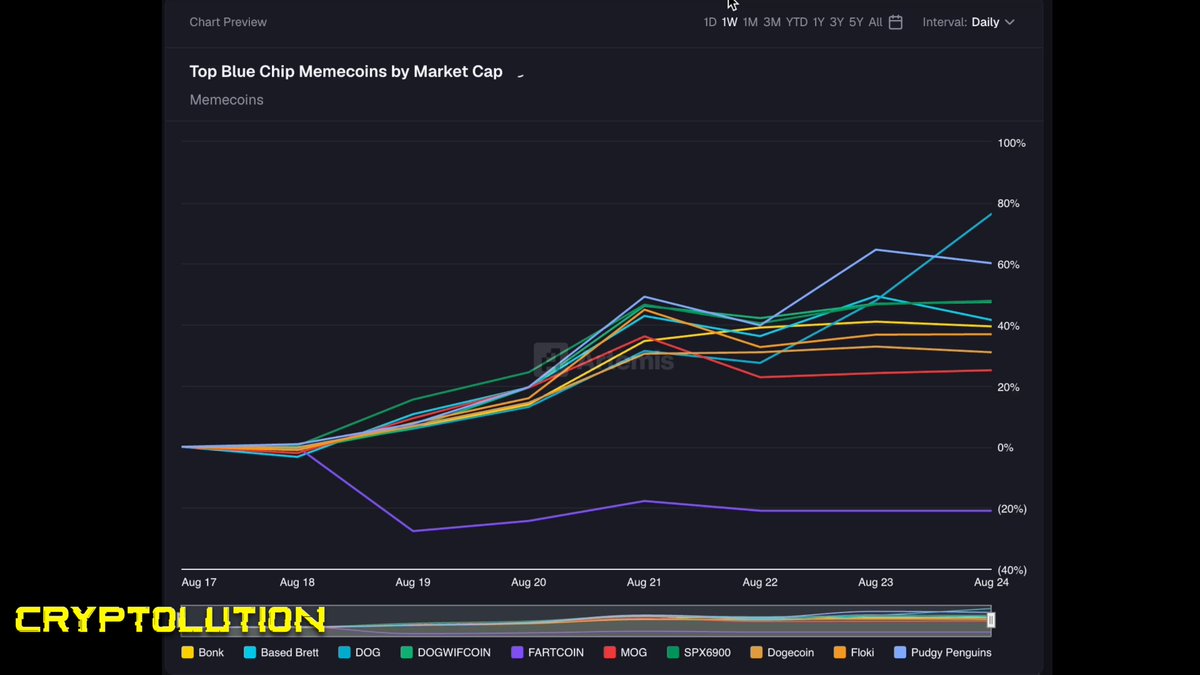Hide the Floki series via legend
The width and height of the screenshot is (1200, 675).
click(x=853, y=653)
